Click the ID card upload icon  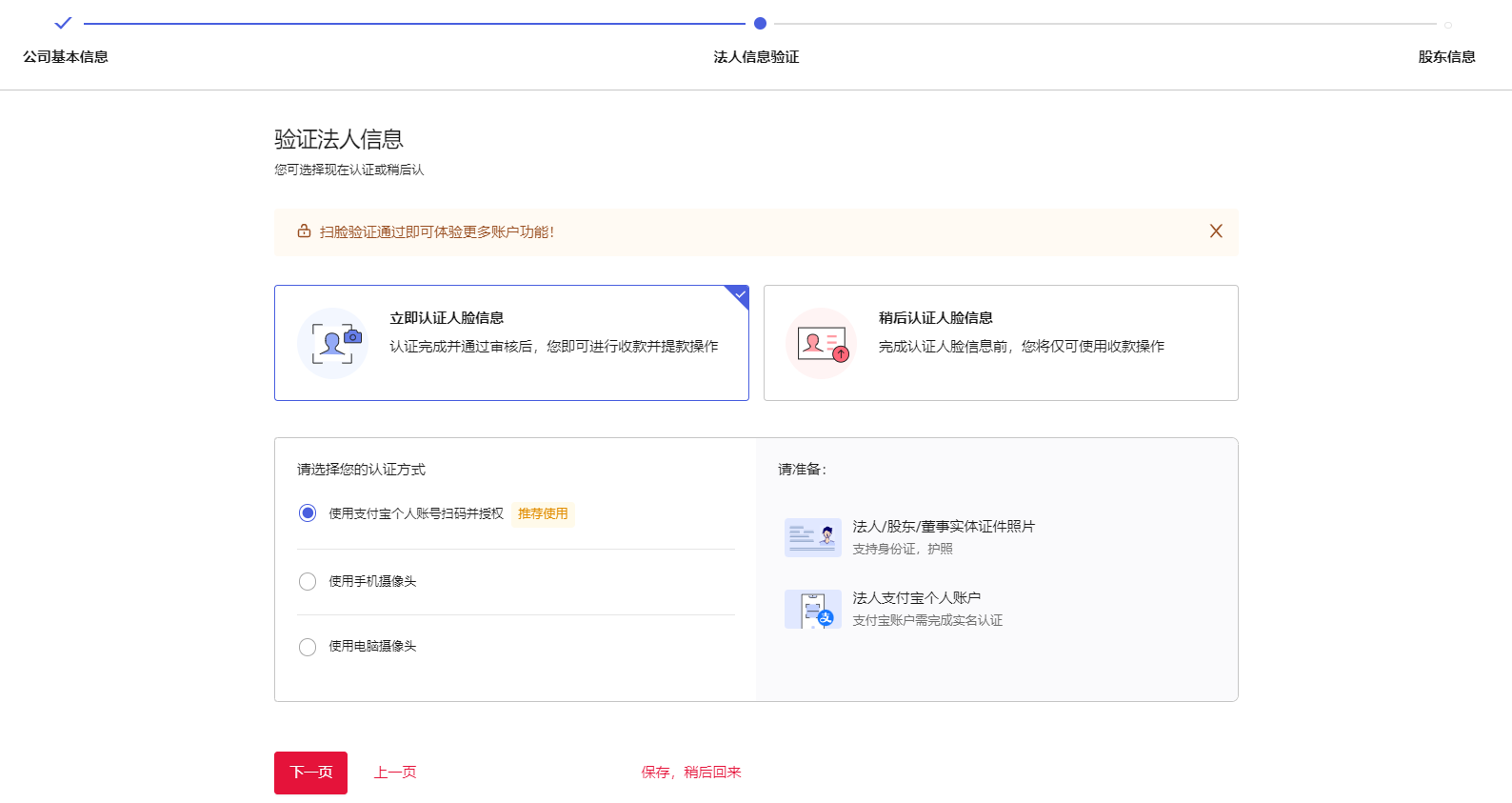821,343
